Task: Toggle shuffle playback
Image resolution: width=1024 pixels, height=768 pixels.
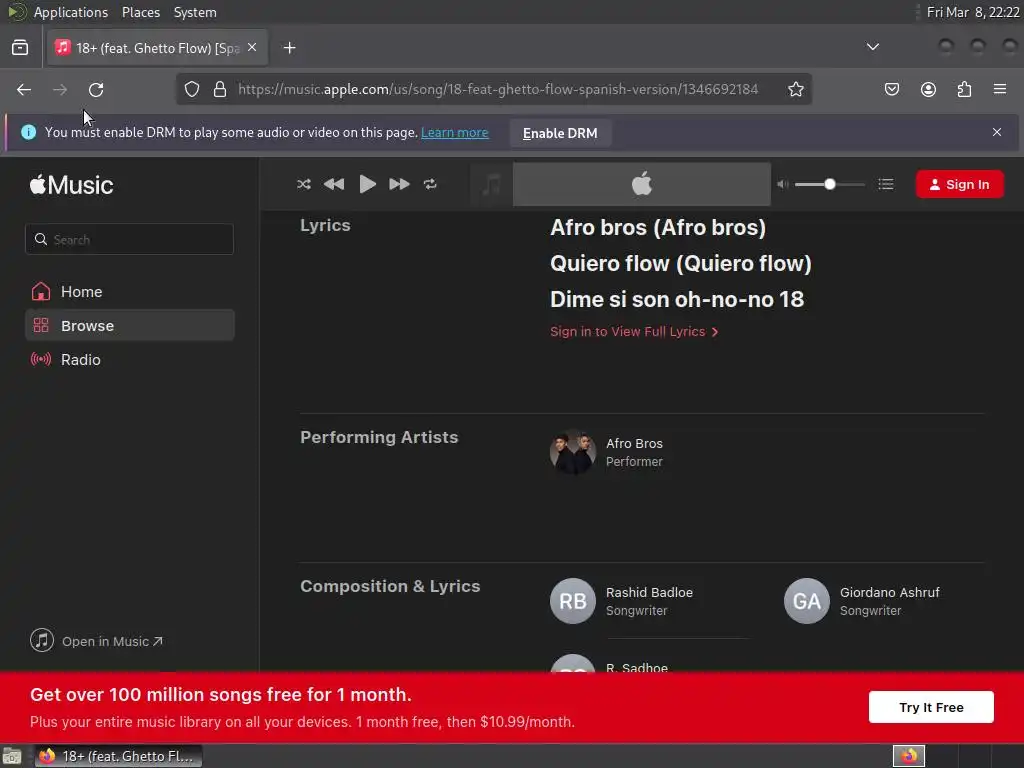Action: (x=304, y=184)
